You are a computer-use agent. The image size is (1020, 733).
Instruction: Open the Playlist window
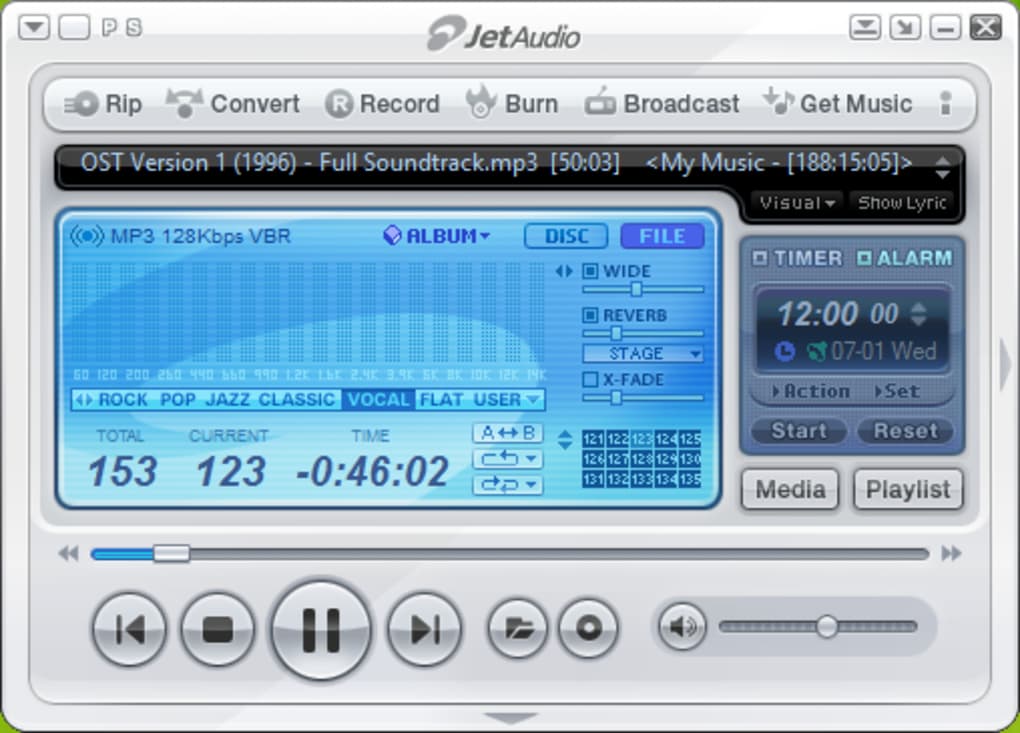pos(907,490)
